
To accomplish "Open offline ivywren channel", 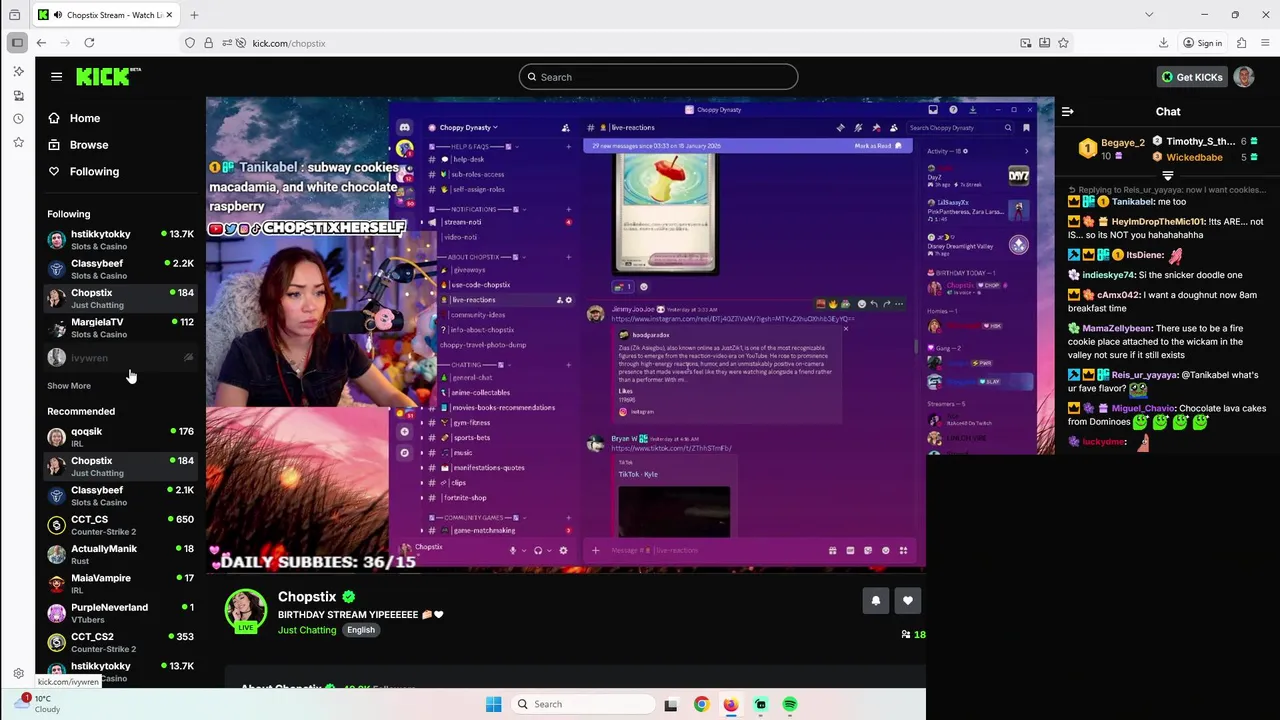I will 120,358.
